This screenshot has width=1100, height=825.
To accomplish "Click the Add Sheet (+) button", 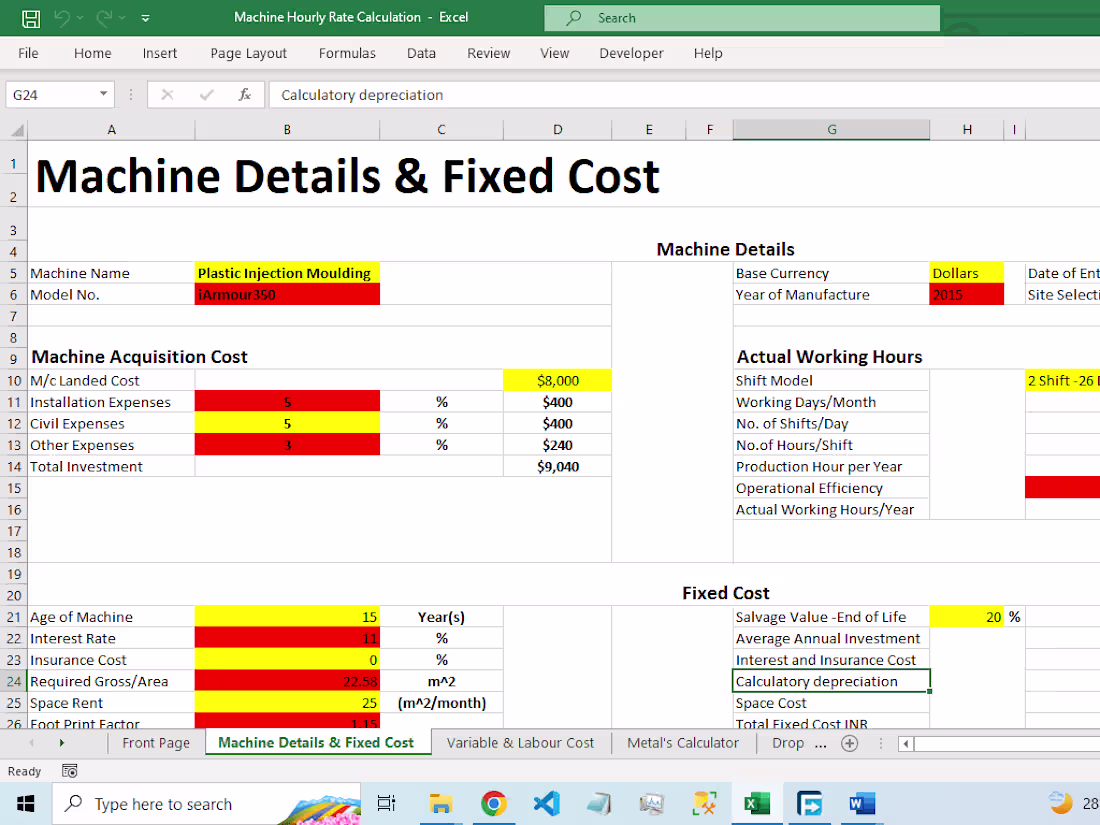I will click(849, 743).
